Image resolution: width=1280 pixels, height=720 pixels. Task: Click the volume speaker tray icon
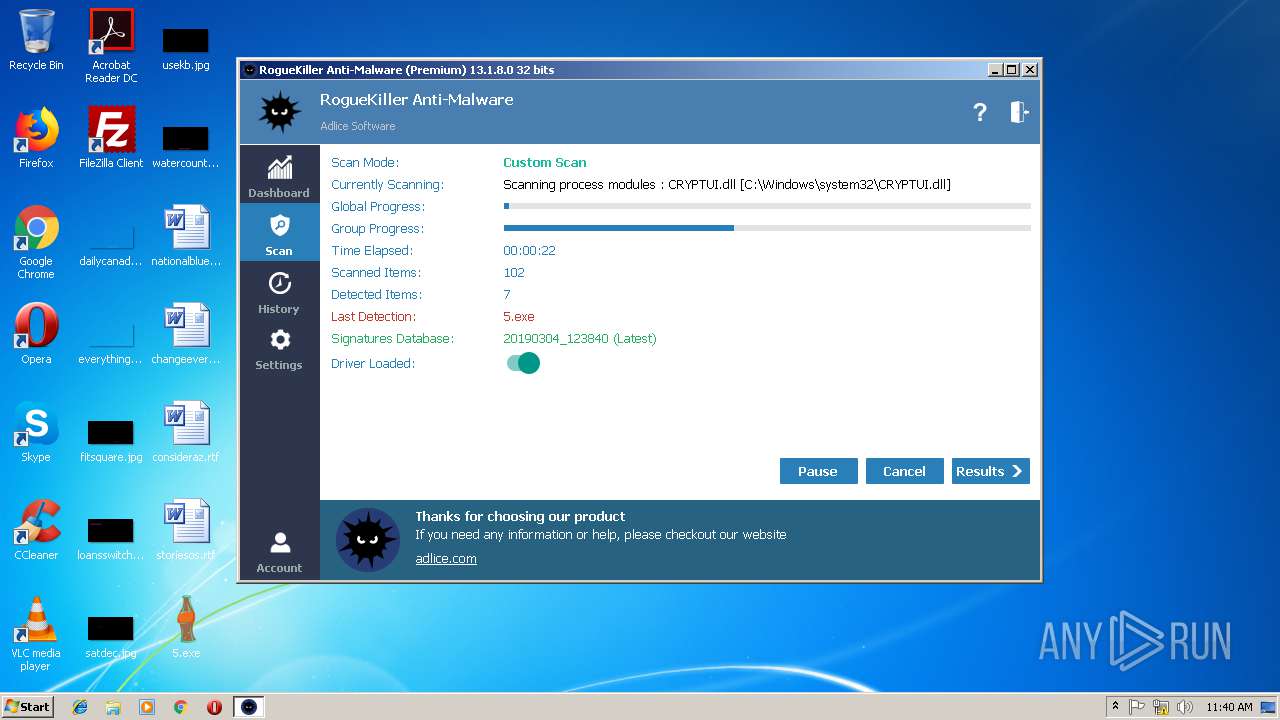click(x=1186, y=707)
